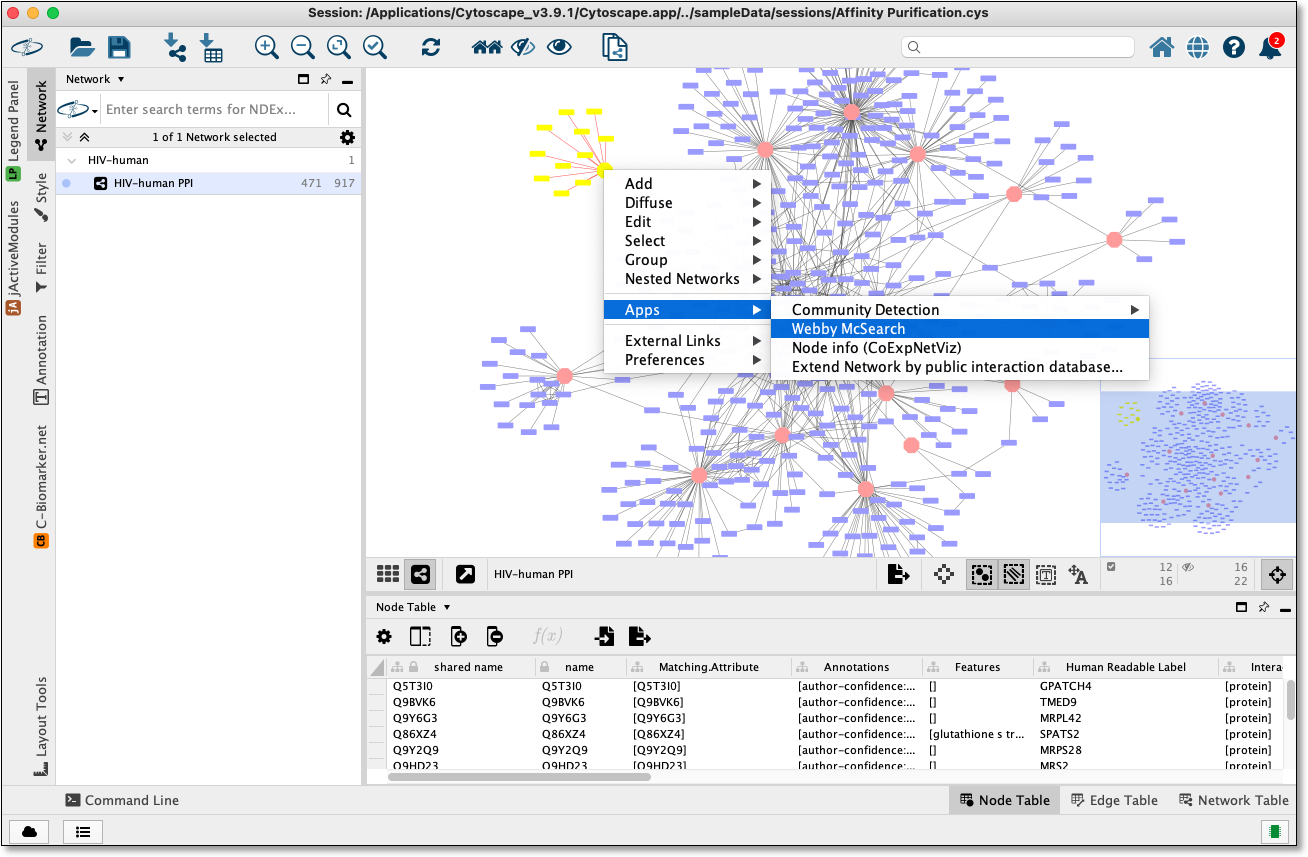Switch to the Edge Table tab
The image size is (1308, 857).
[x=1114, y=800]
